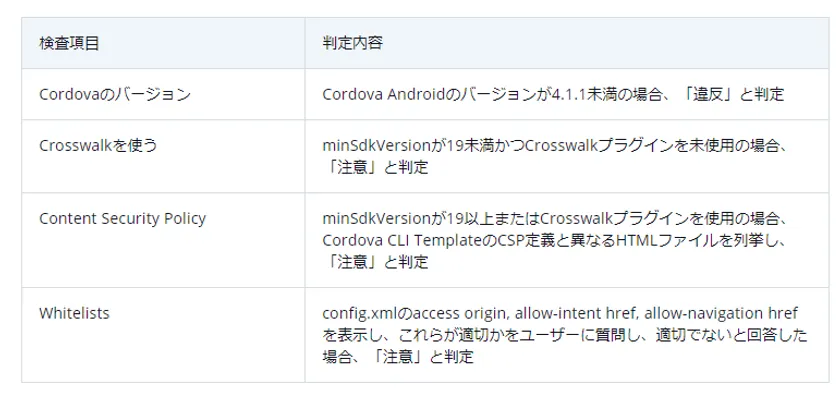Select the Cordovaのバージョン cell
The height and width of the screenshot is (403, 840).
[x=115, y=94]
